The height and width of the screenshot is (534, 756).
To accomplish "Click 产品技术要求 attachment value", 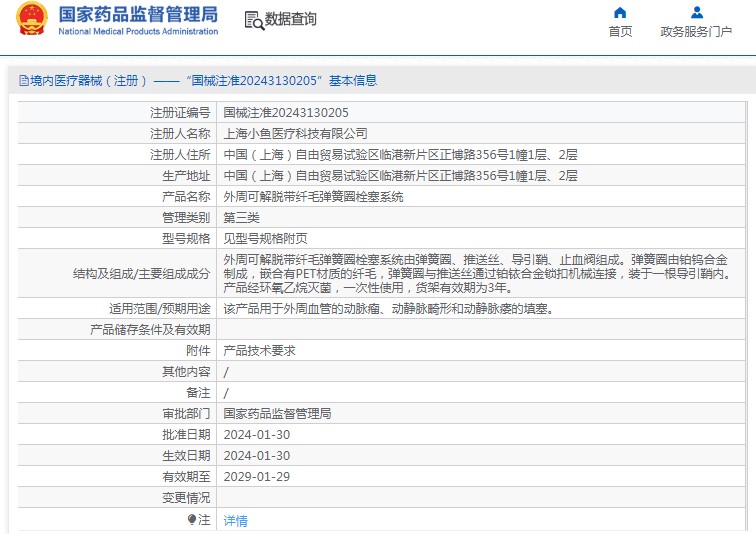I will [x=259, y=351].
